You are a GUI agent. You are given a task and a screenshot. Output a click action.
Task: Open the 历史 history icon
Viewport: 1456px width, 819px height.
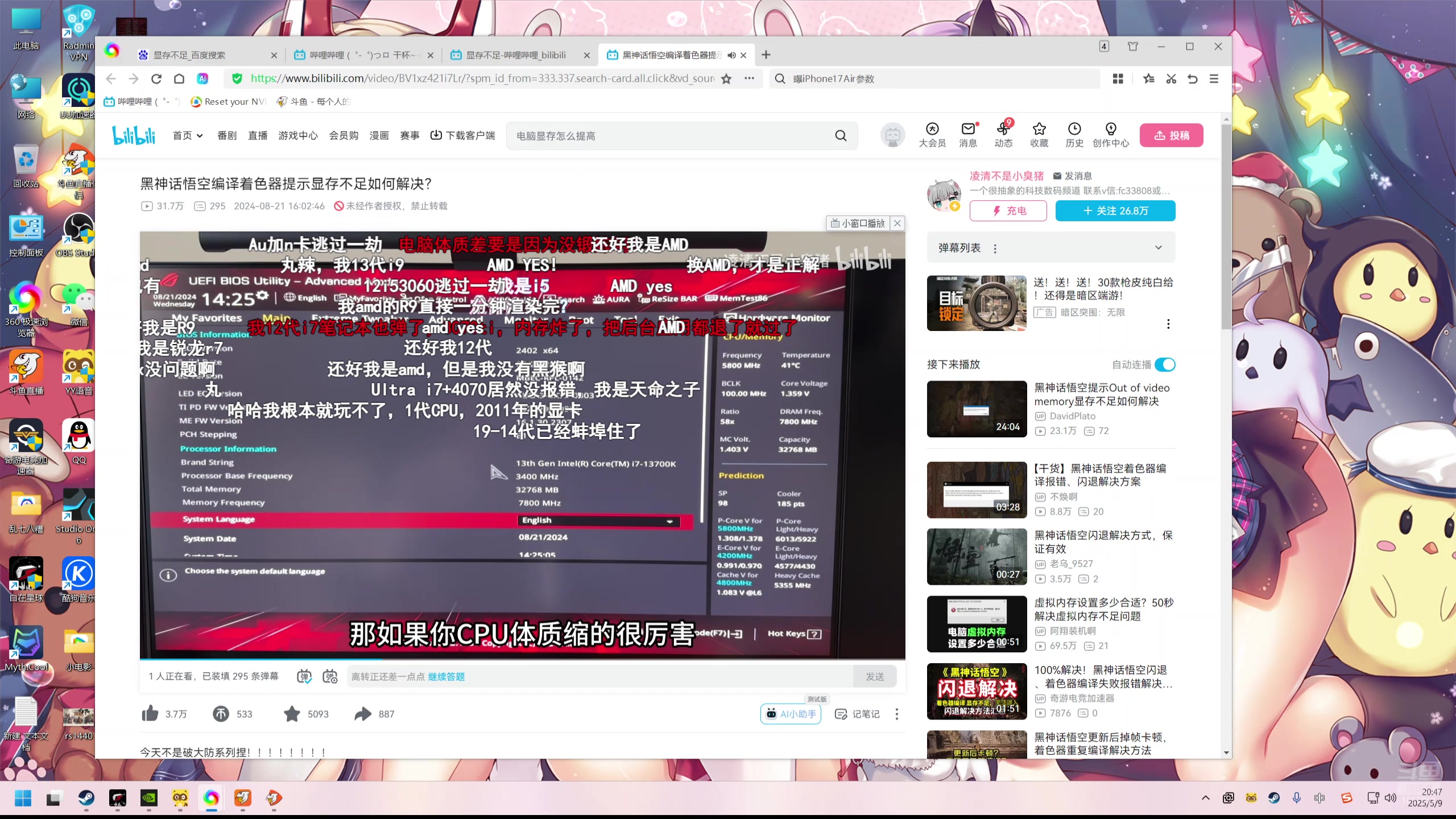(1074, 135)
